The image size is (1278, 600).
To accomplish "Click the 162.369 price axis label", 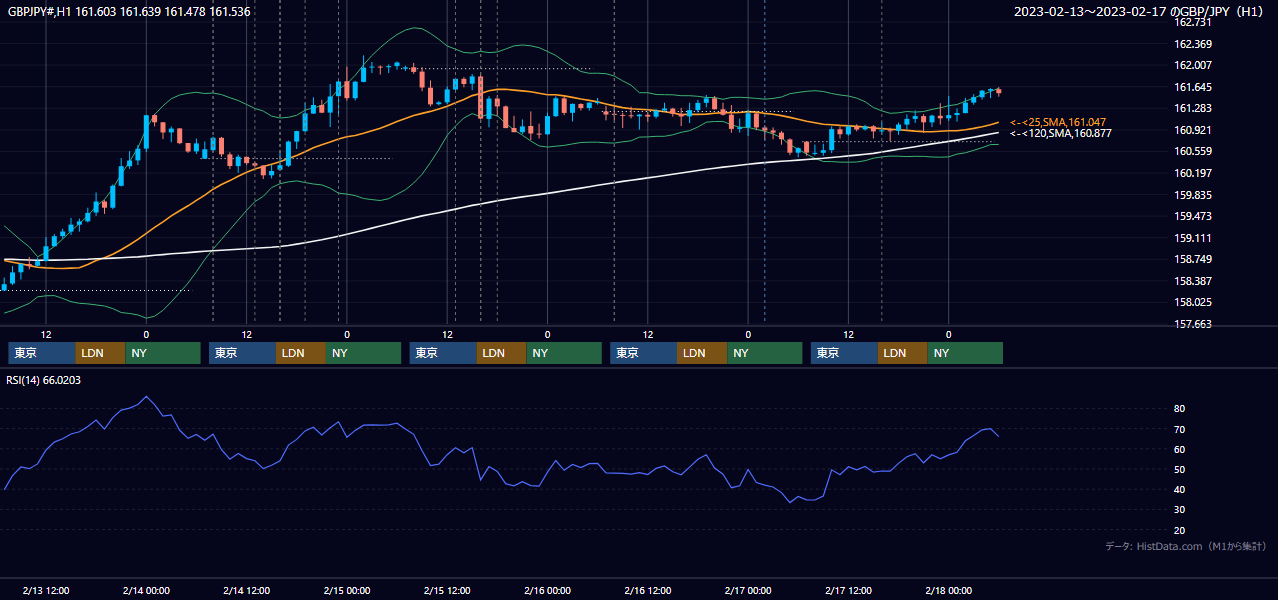I will pos(1193,44).
